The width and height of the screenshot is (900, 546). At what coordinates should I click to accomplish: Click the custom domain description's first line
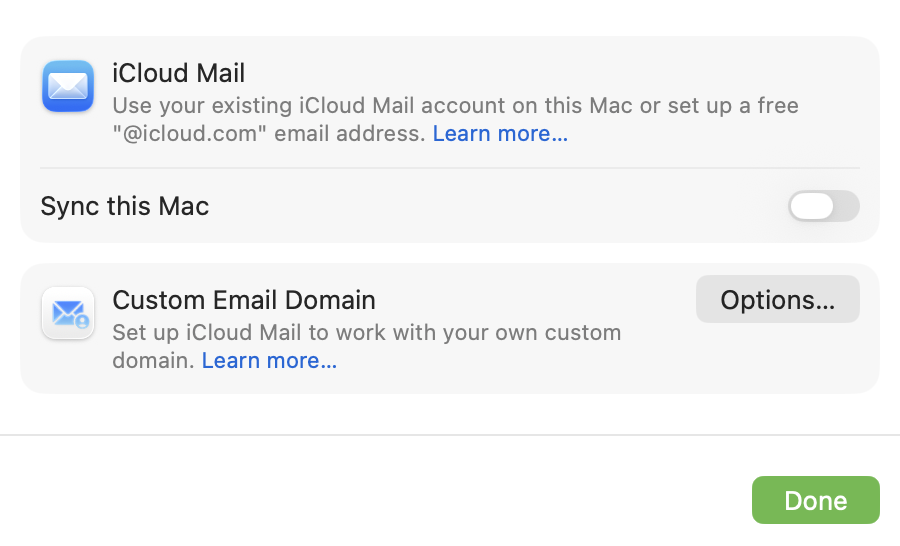[x=366, y=332]
